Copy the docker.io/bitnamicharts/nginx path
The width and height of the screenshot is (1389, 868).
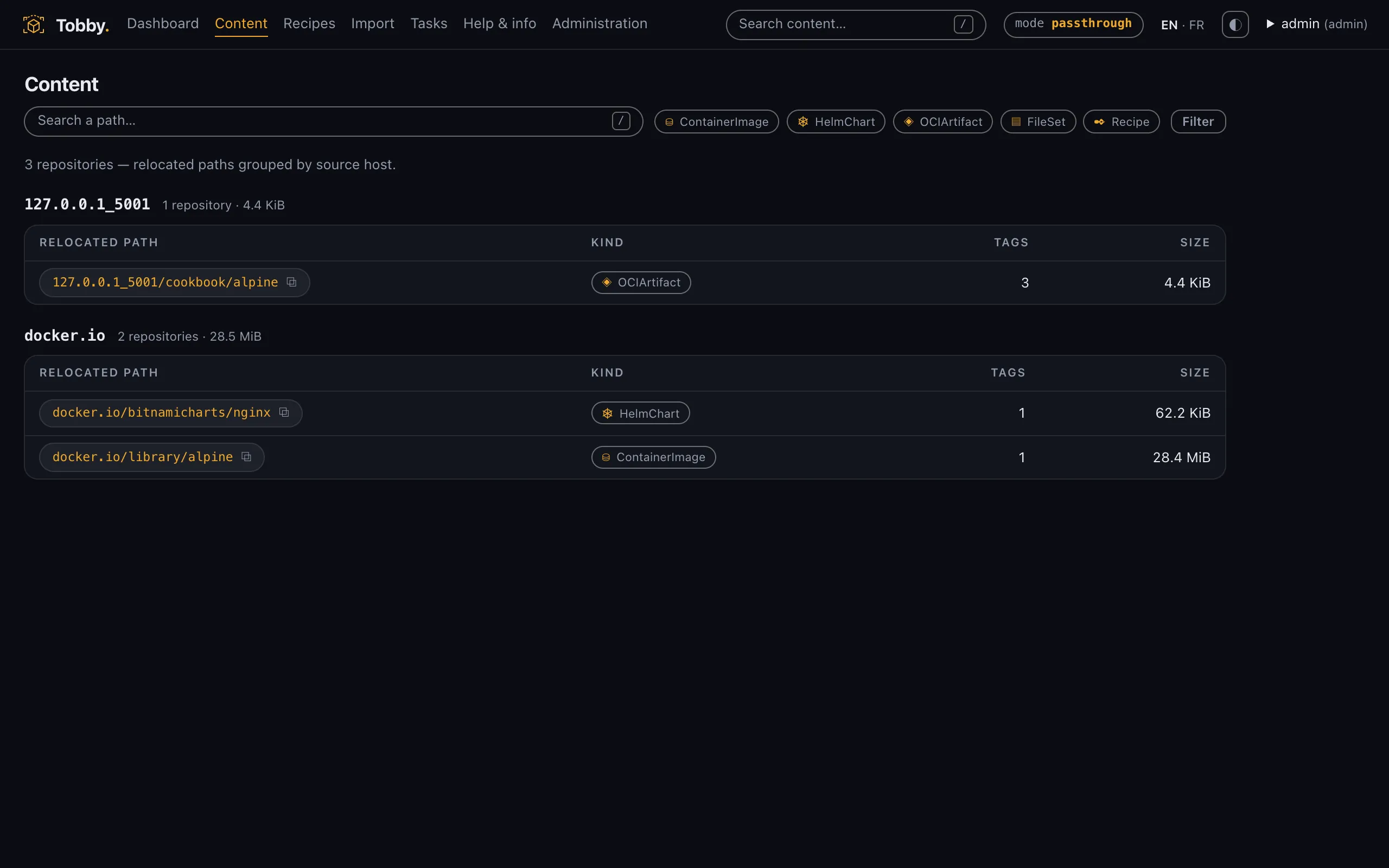pyautogui.click(x=284, y=412)
